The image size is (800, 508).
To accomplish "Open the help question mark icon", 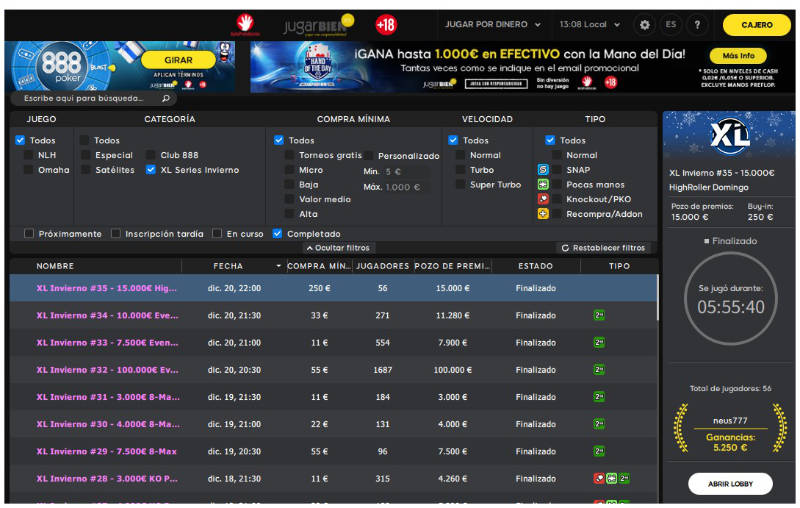I will [x=697, y=24].
